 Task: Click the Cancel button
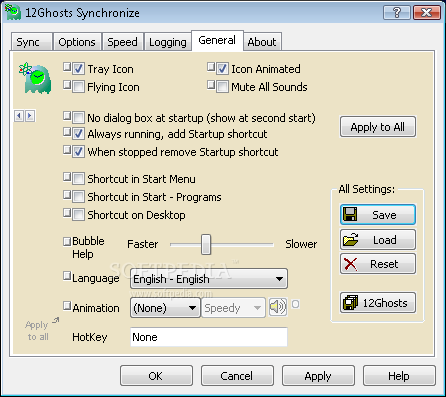point(237,376)
